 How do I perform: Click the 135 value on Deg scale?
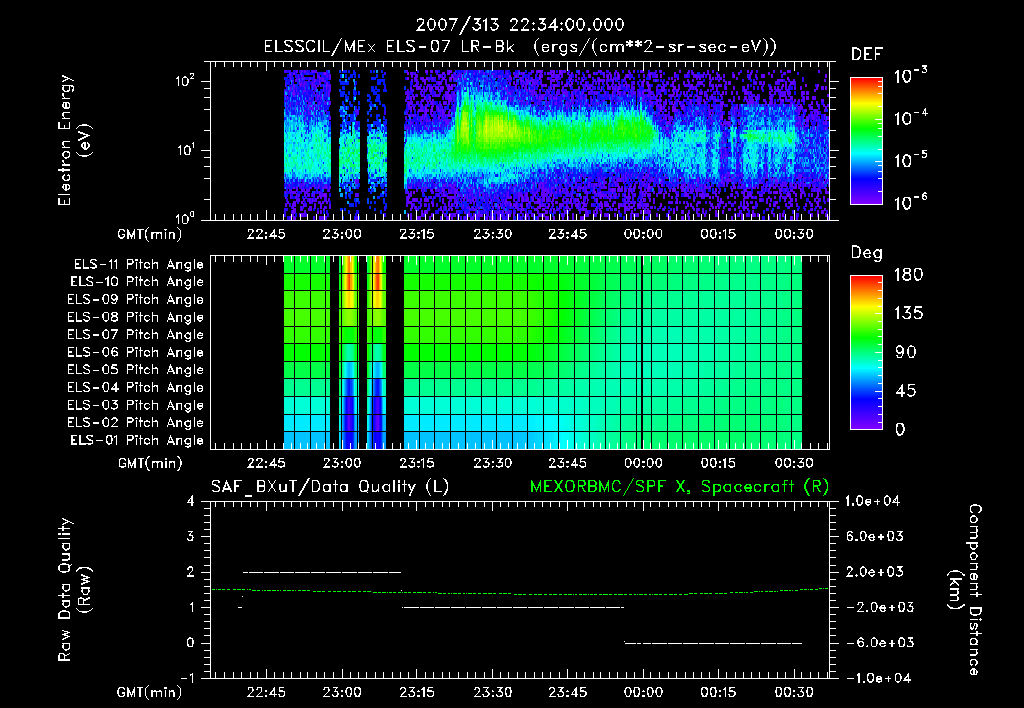[909, 314]
